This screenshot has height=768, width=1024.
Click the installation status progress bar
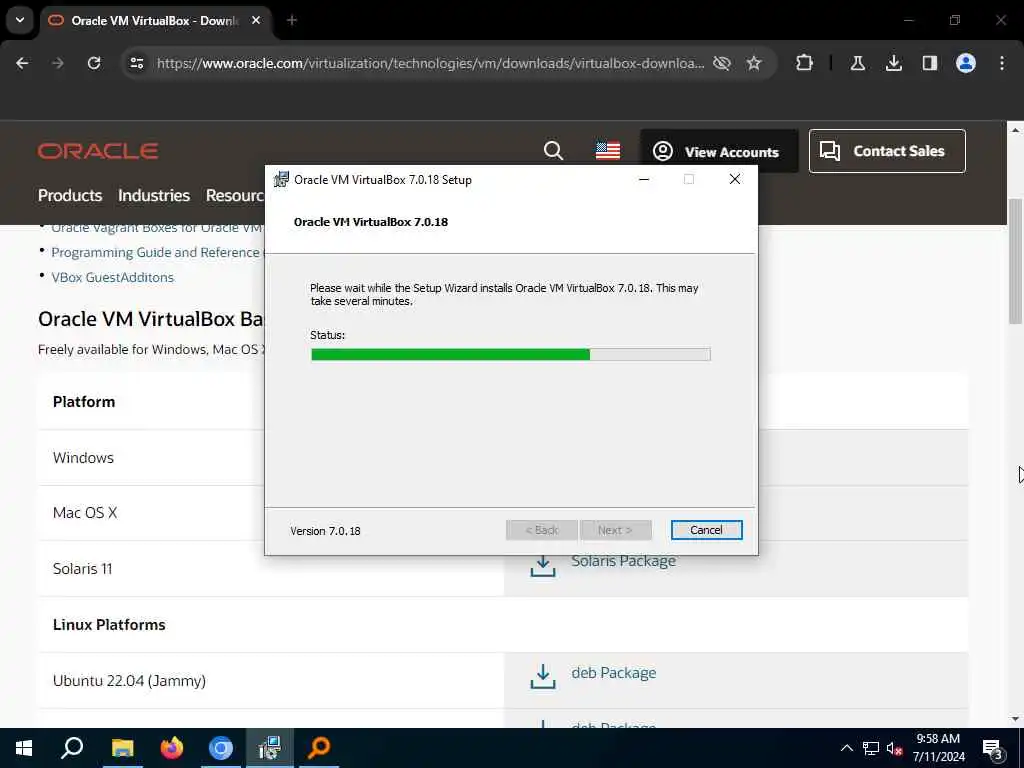point(510,354)
